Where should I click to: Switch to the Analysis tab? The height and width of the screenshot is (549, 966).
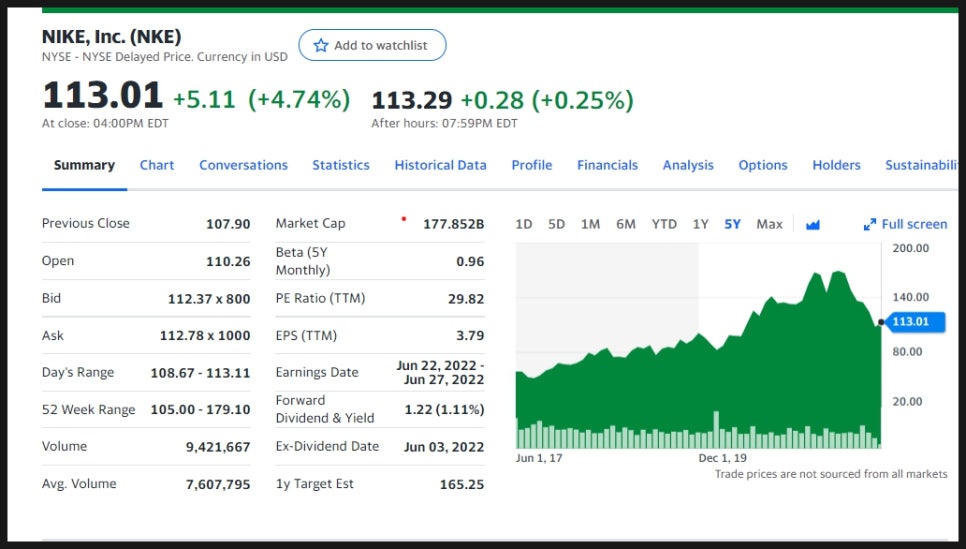[688, 165]
